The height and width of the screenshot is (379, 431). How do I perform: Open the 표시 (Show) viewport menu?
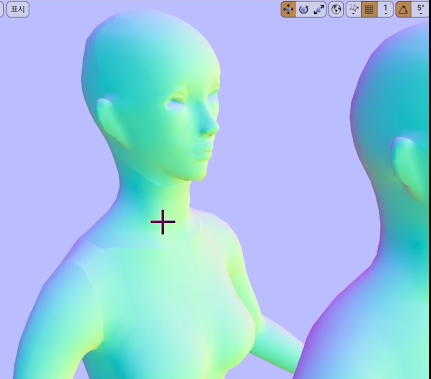pos(18,9)
